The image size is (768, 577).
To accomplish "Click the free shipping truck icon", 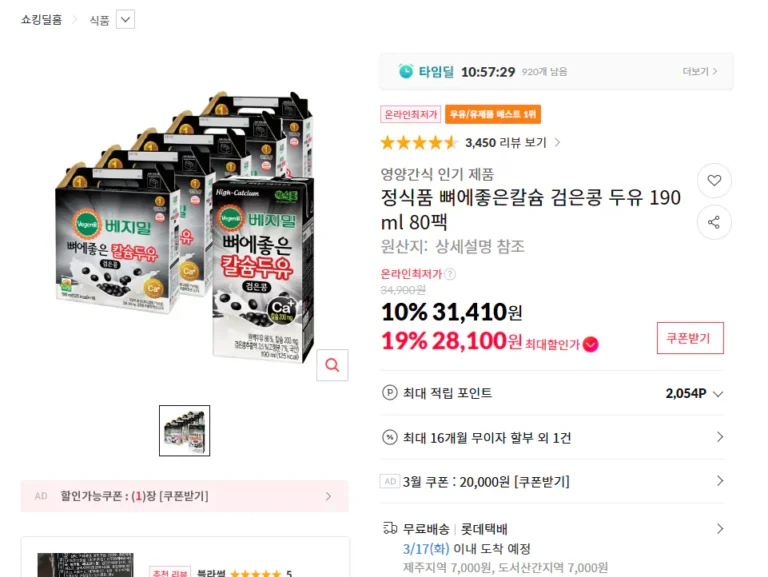I will (x=390, y=528).
